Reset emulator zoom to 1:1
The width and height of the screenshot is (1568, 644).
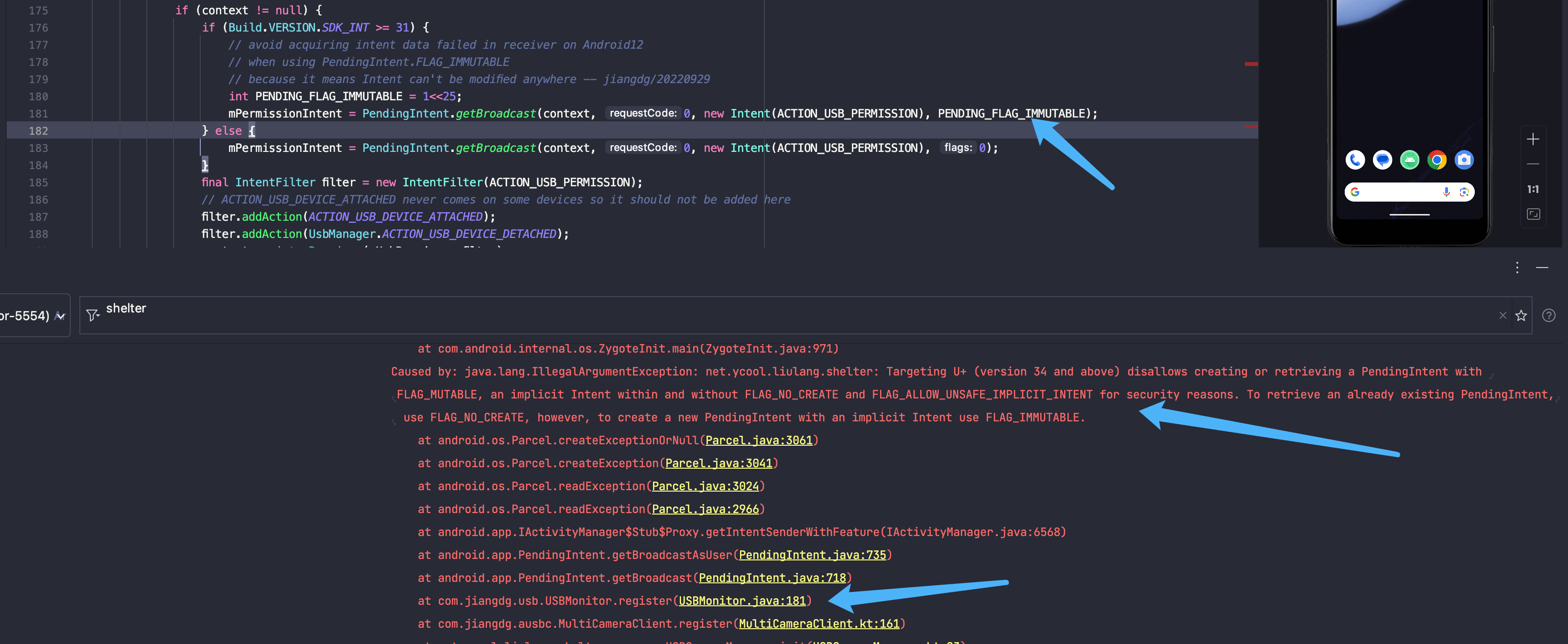(1533, 189)
